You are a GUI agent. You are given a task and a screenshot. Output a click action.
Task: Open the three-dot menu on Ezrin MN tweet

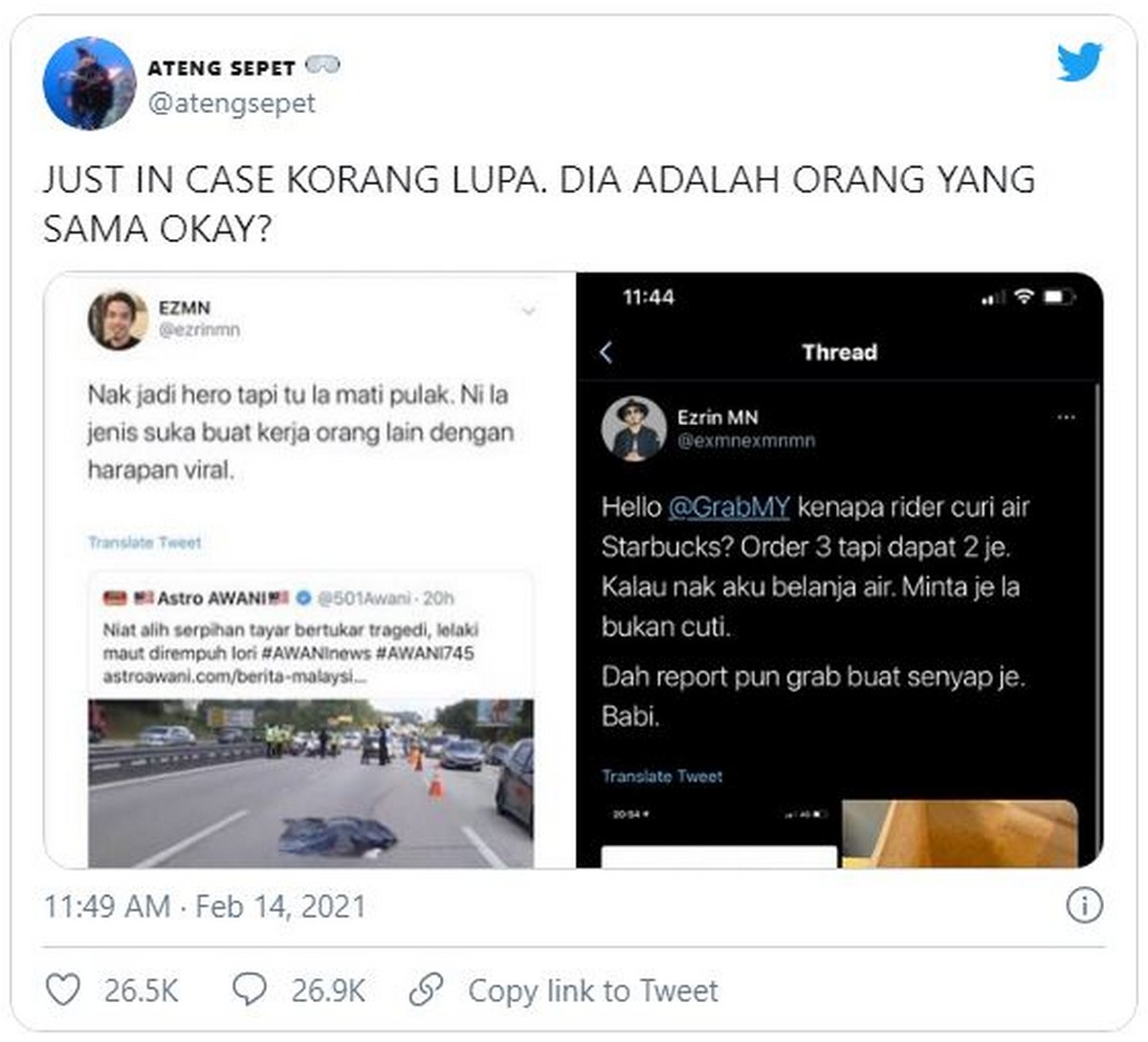point(1066,417)
